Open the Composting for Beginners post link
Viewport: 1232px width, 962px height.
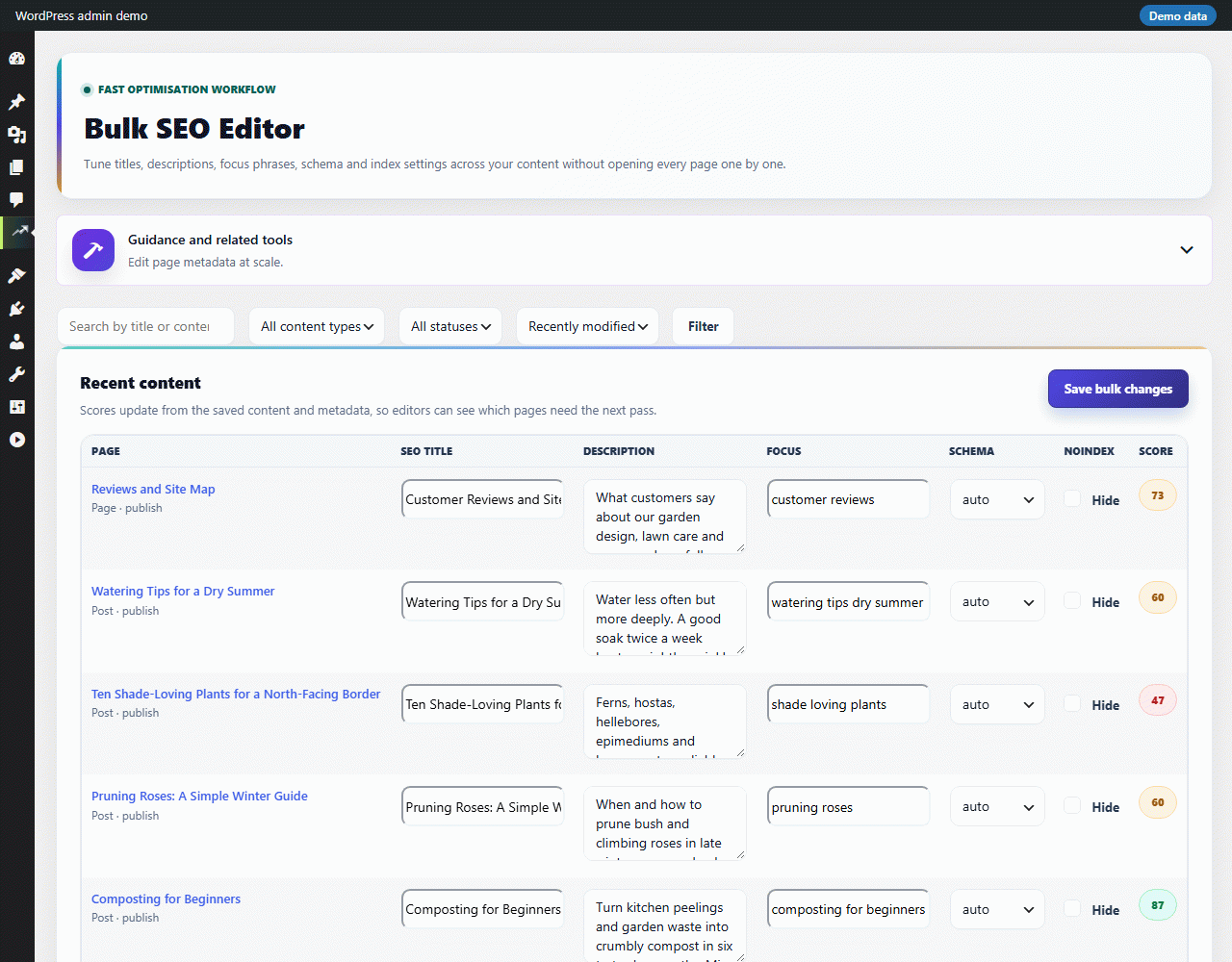(166, 899)
